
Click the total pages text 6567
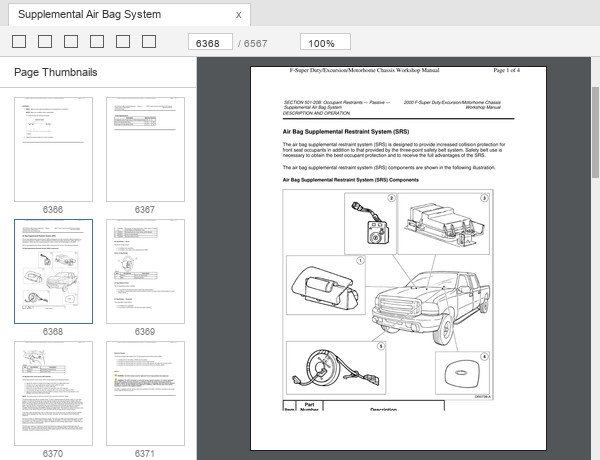tap(255, 44)
